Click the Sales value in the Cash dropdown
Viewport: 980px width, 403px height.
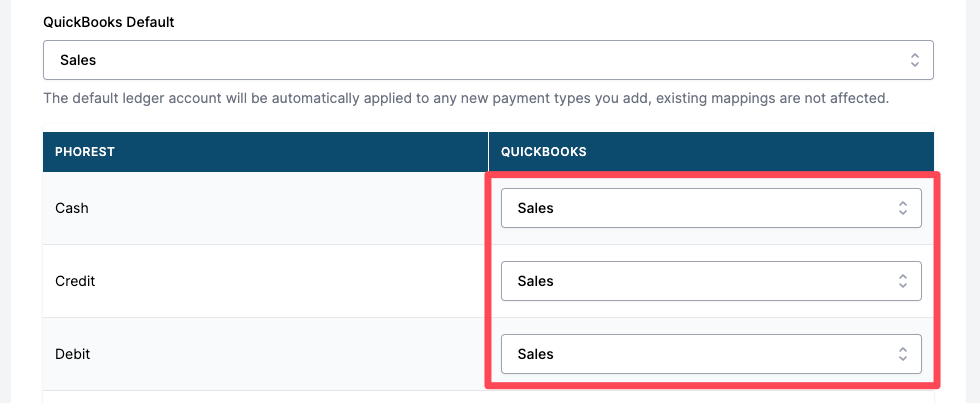coord(535,208)
